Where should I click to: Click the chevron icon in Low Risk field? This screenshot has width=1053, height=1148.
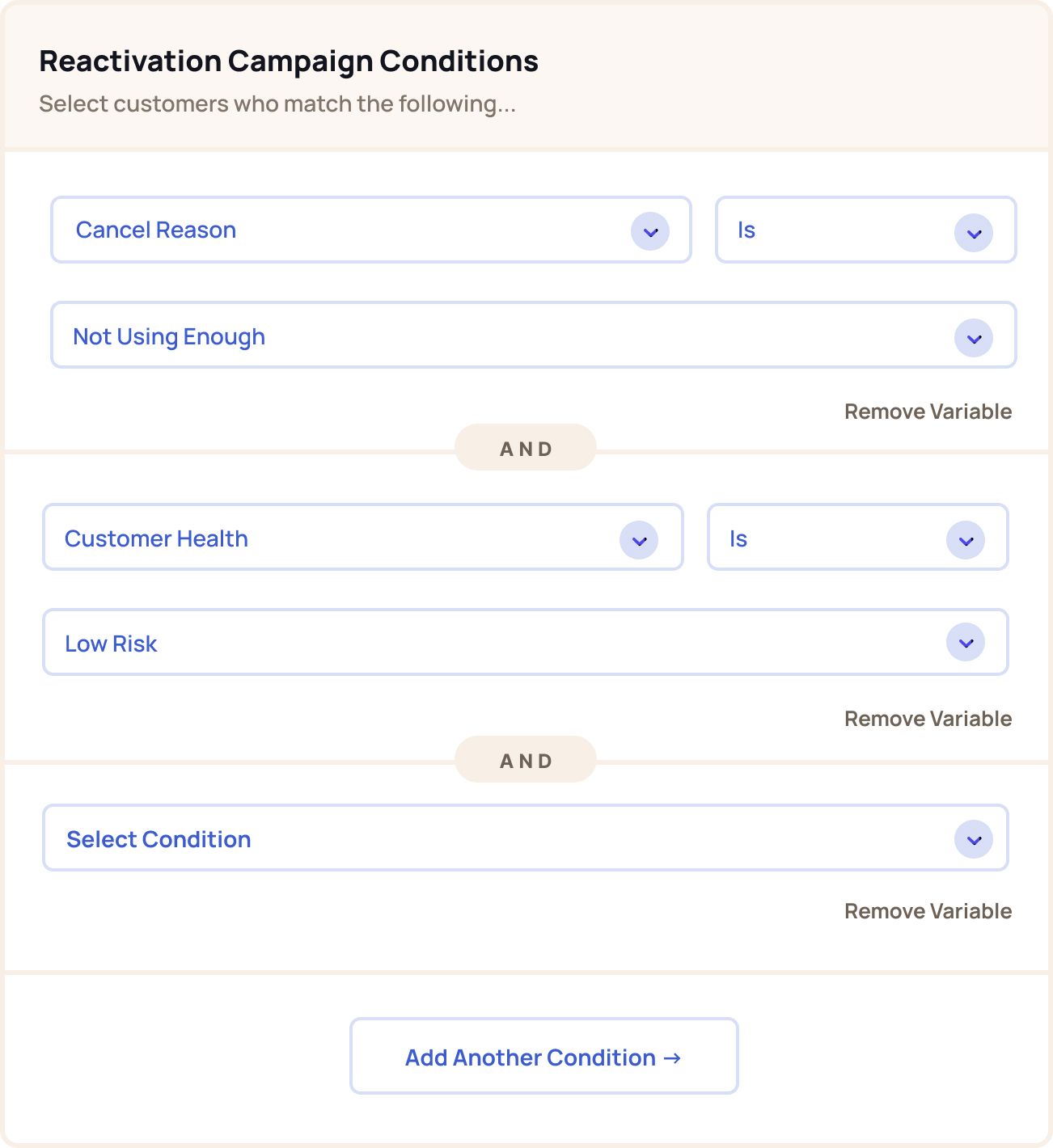point(966,643)
